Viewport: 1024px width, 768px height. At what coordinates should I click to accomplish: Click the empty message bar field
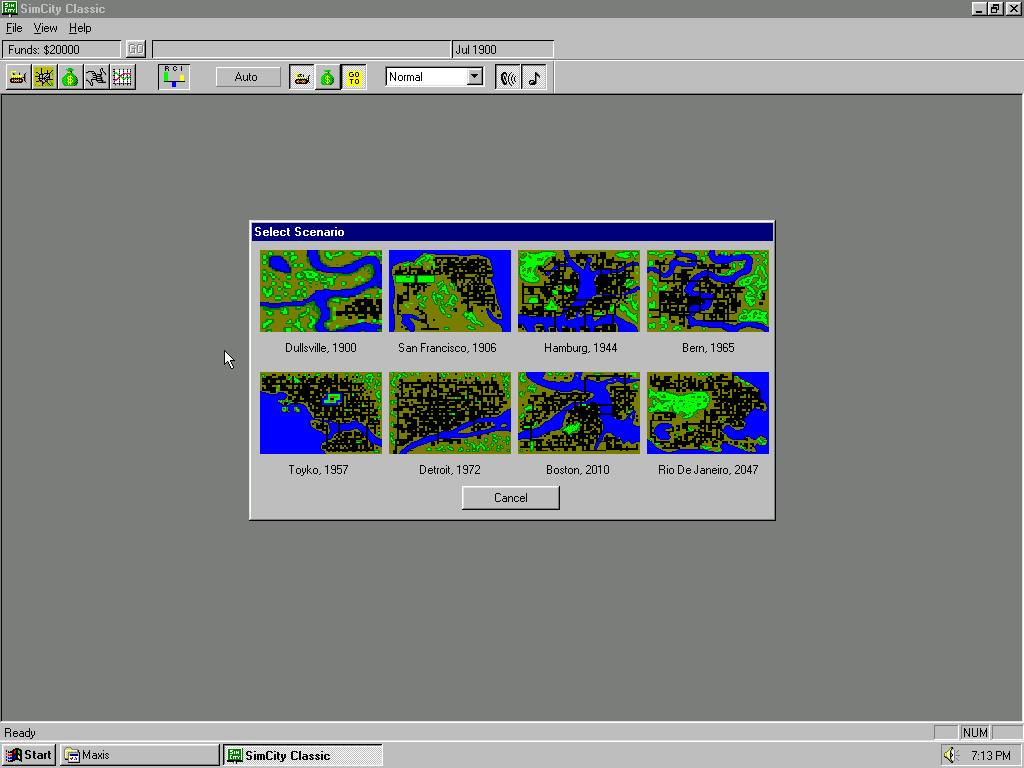point(301,50)
